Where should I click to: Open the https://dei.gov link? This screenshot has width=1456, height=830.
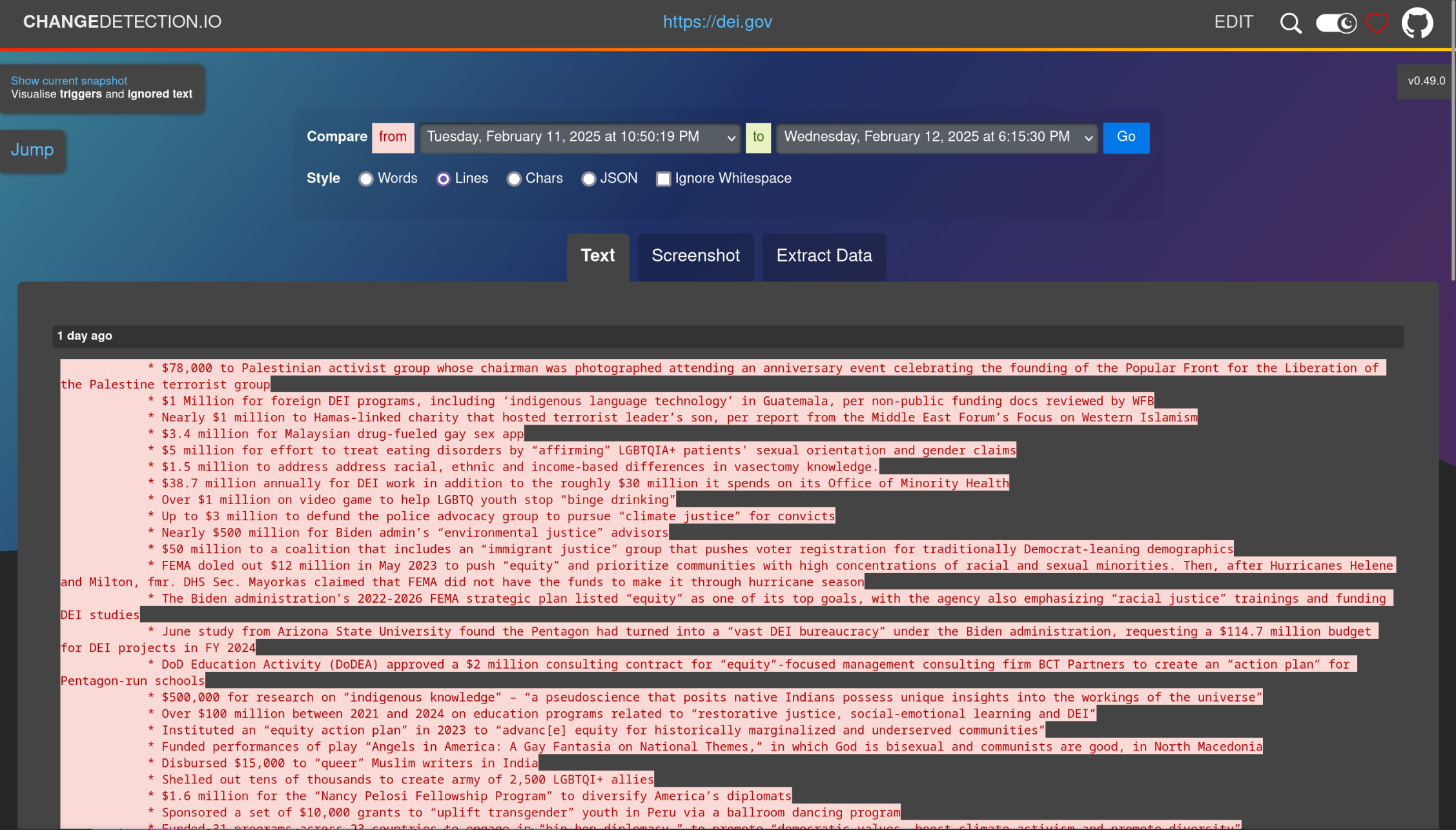719,21
